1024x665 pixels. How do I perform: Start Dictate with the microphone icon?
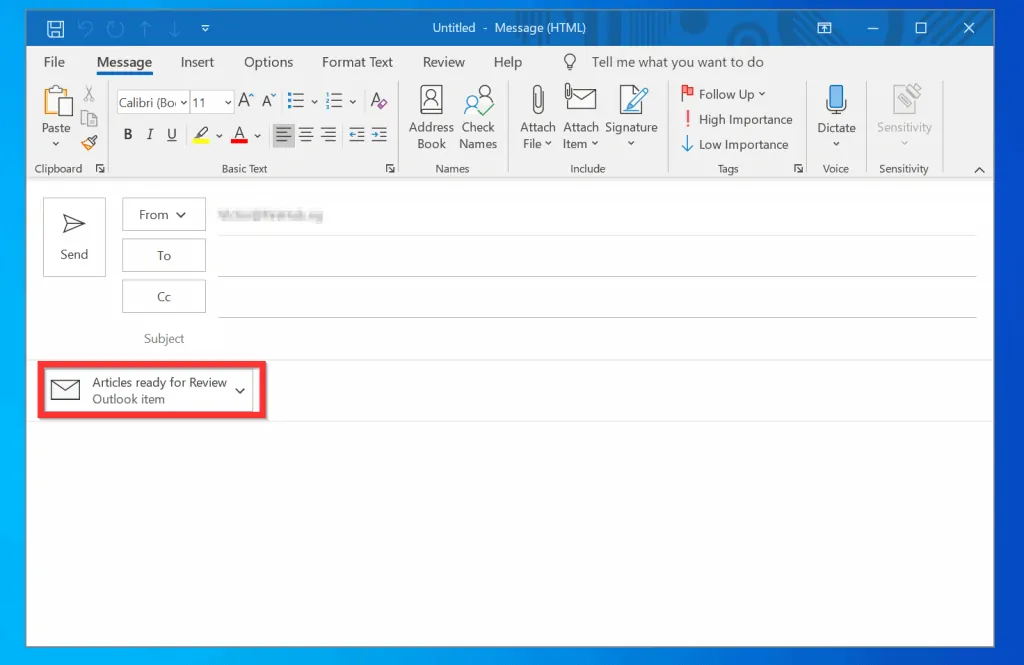(836, 102)
